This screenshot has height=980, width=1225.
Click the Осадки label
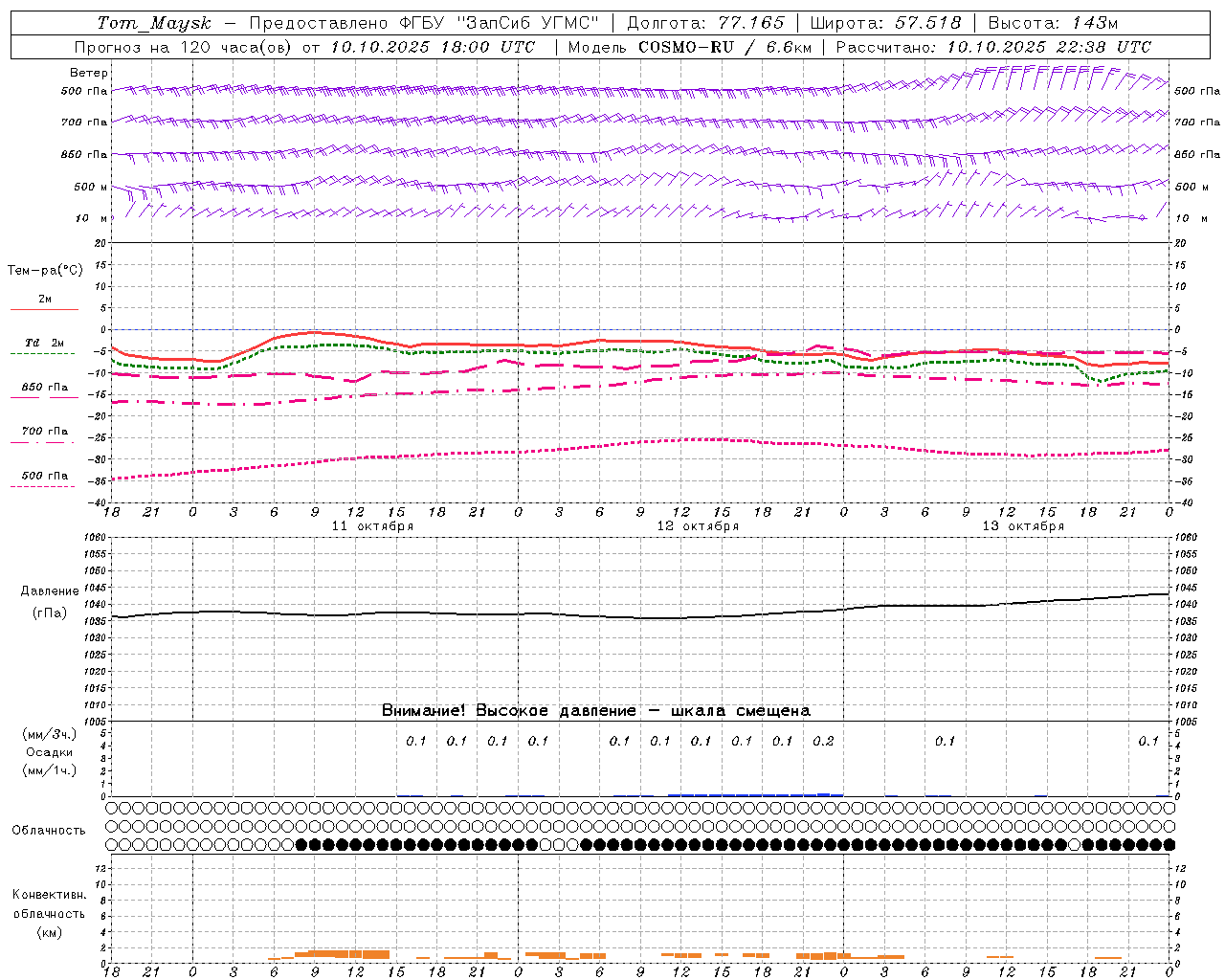click(50, 752)
